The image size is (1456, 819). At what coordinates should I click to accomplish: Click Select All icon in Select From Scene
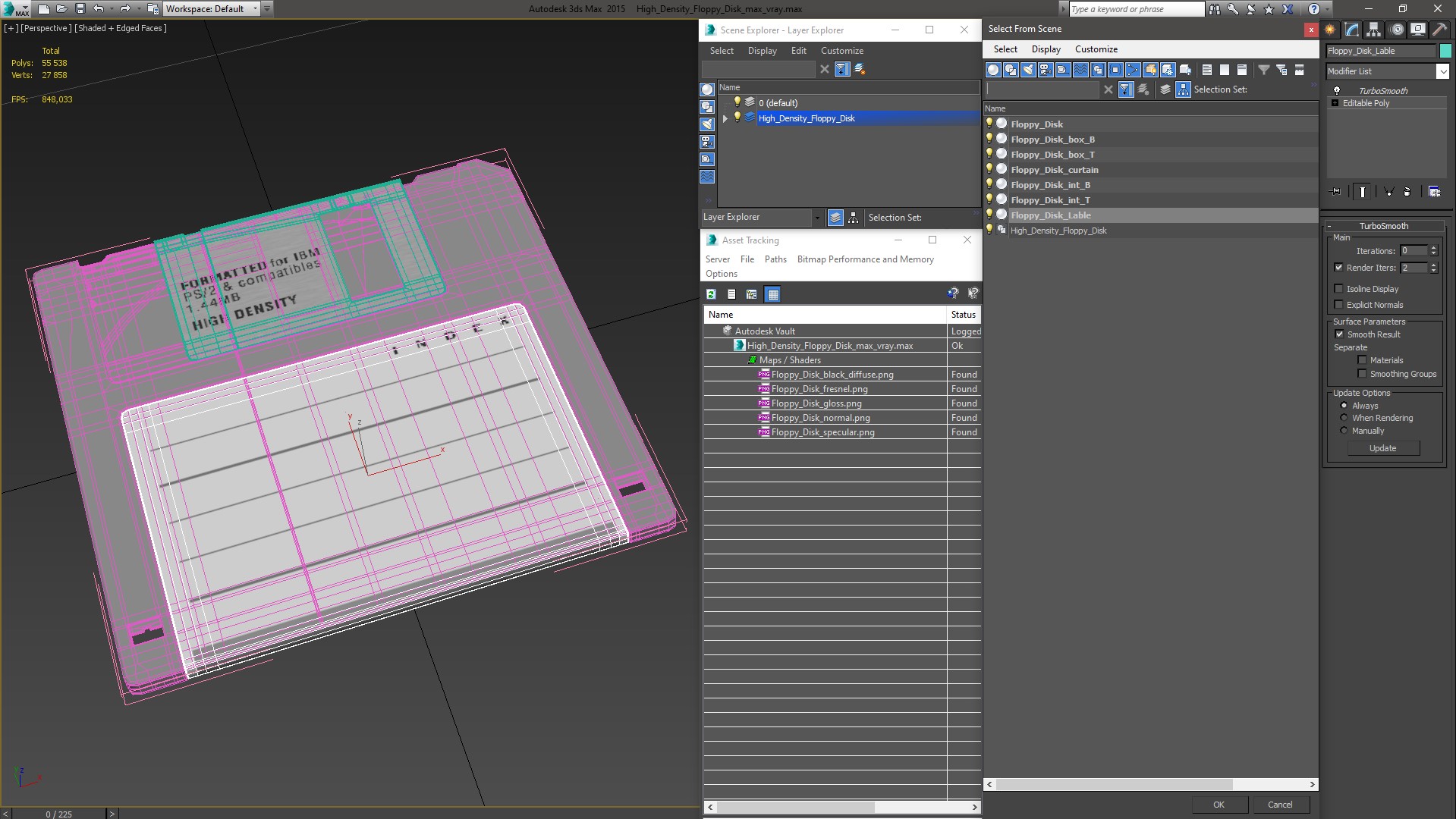[x=1207, y=70]
